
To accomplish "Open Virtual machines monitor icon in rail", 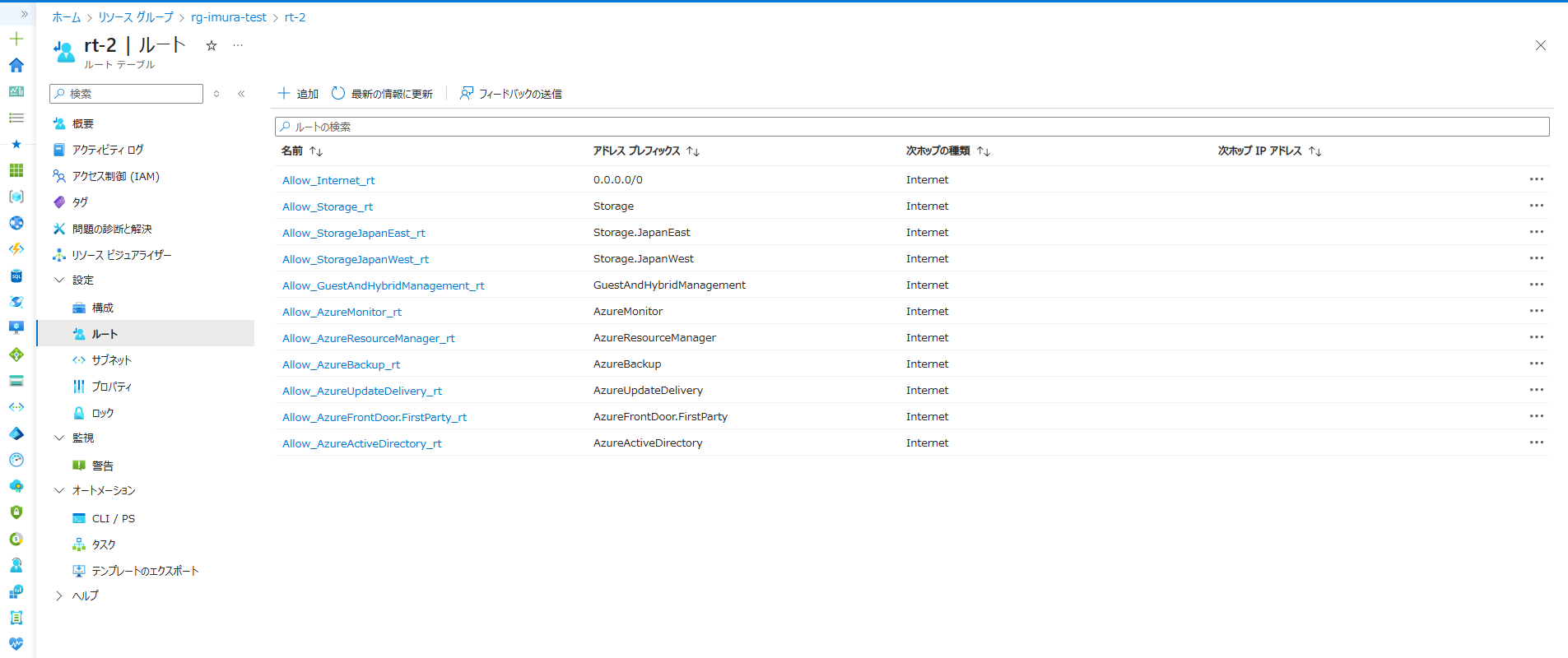I will click(16, 328).
